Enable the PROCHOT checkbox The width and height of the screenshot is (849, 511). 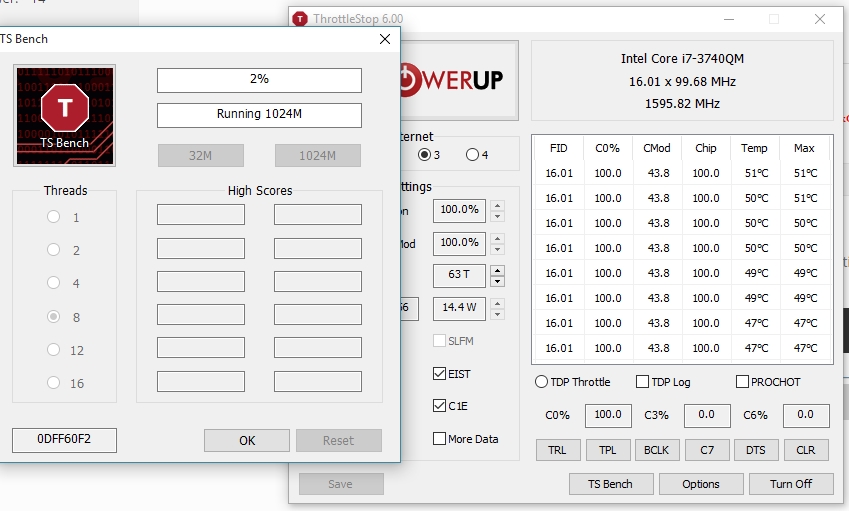(742, 382)
